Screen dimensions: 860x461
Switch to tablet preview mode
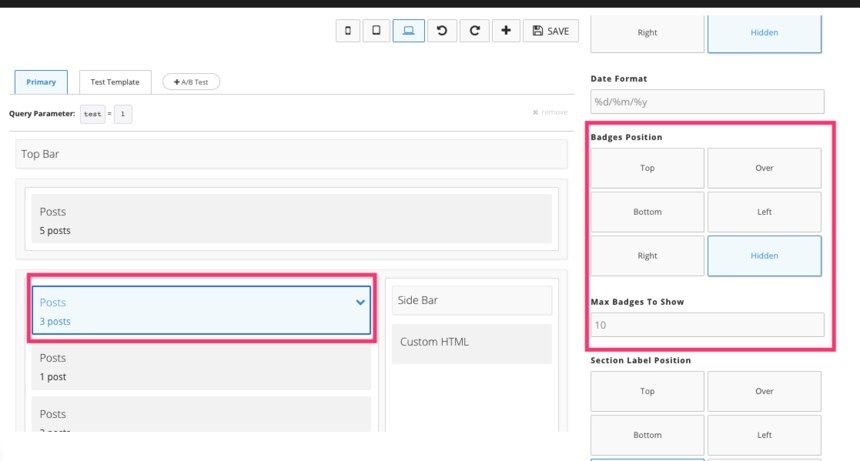click(x=376, y=31)
